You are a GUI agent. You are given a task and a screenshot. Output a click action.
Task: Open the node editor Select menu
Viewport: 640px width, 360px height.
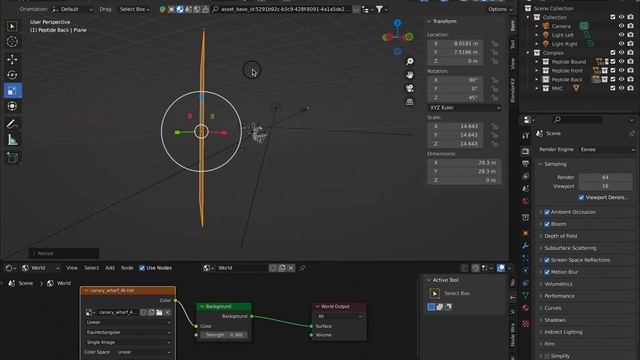(x=91, y=268)
